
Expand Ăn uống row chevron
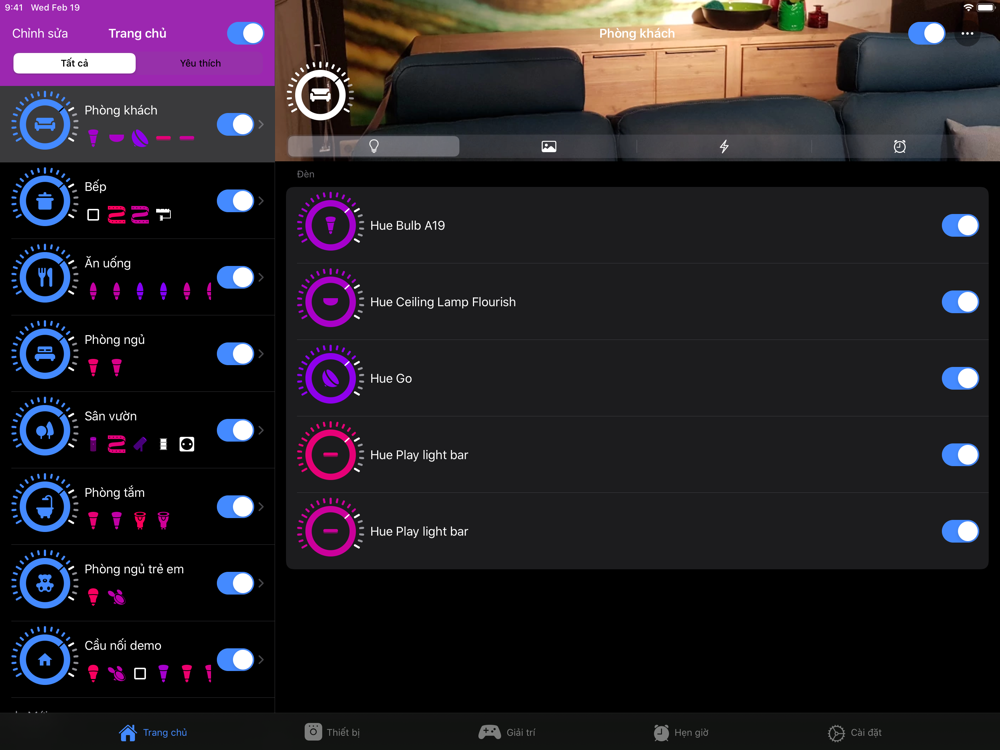tap(261, 277)
